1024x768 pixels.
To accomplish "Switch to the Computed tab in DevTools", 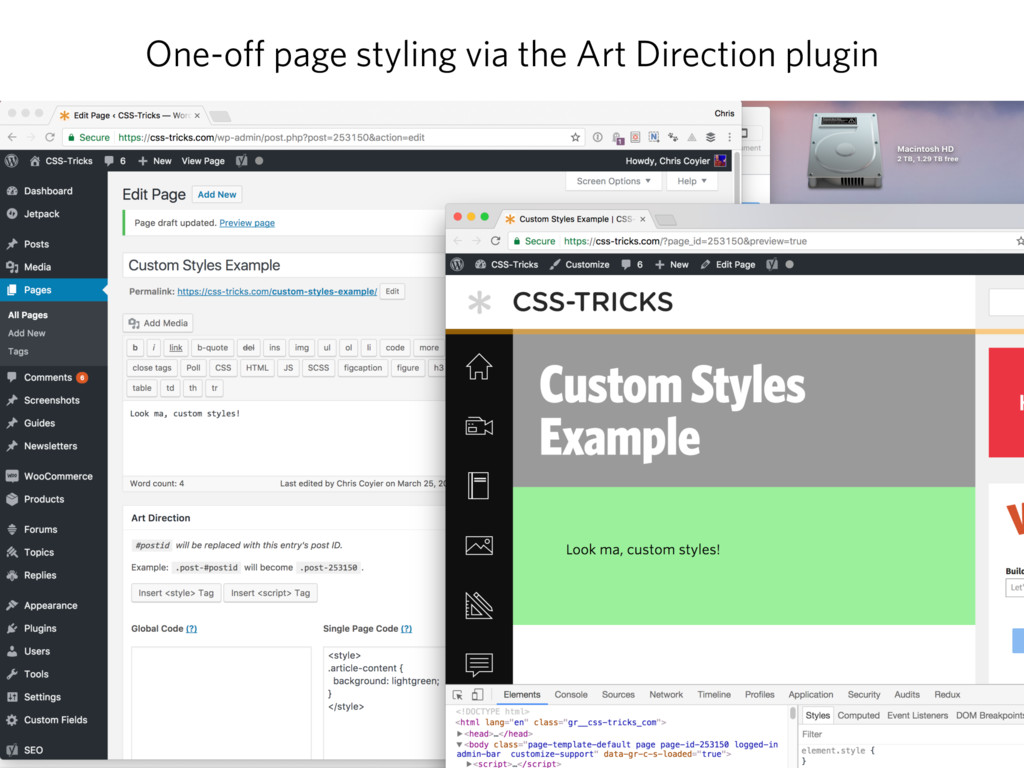I will (858, 716).
